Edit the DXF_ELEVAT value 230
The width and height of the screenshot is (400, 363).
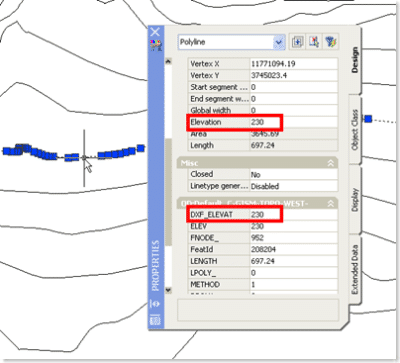pos(257,215)
